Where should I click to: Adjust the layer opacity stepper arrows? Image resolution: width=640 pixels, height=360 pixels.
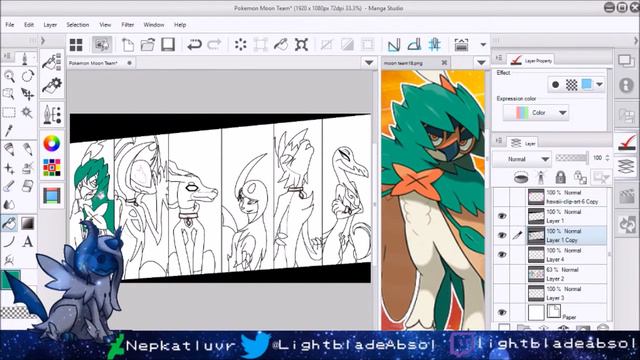coord(608,158)
